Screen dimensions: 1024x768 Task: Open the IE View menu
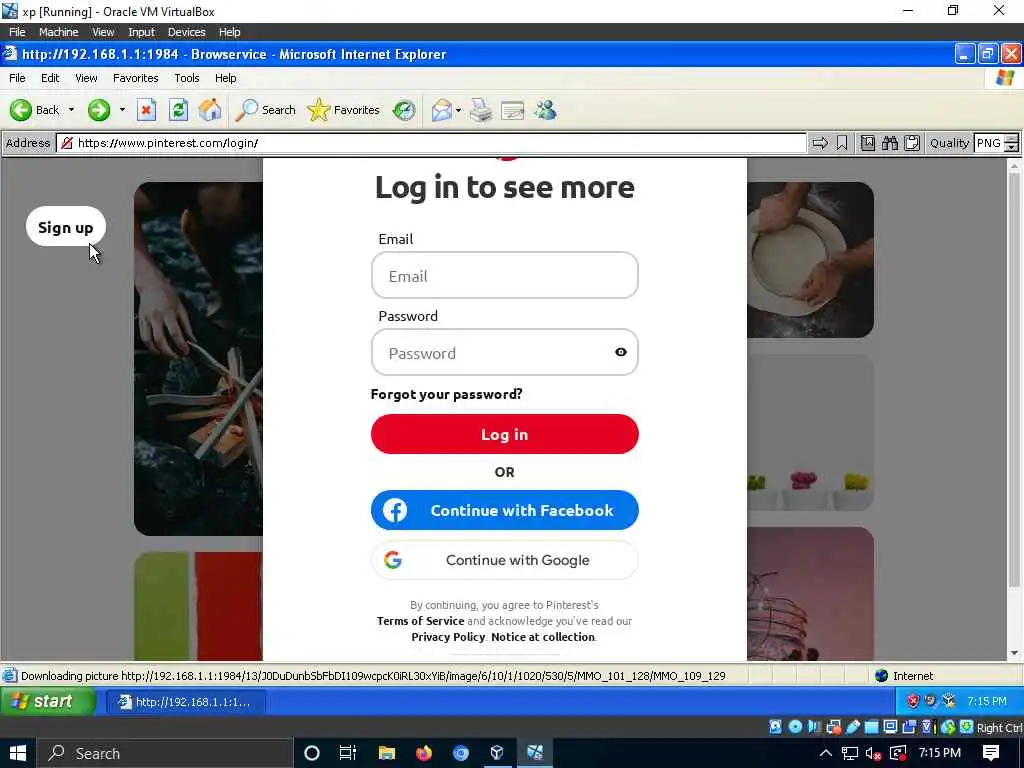[x=86, y=78]
